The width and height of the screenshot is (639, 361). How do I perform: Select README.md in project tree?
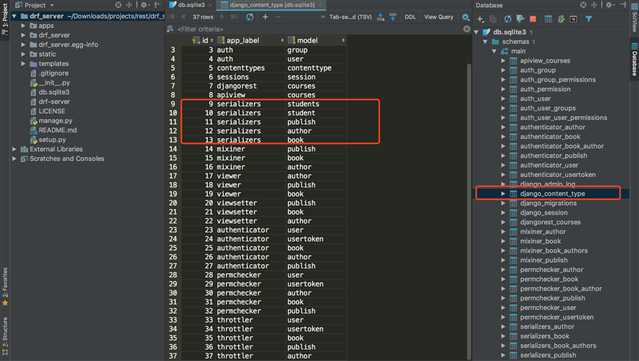pos(57,130)
